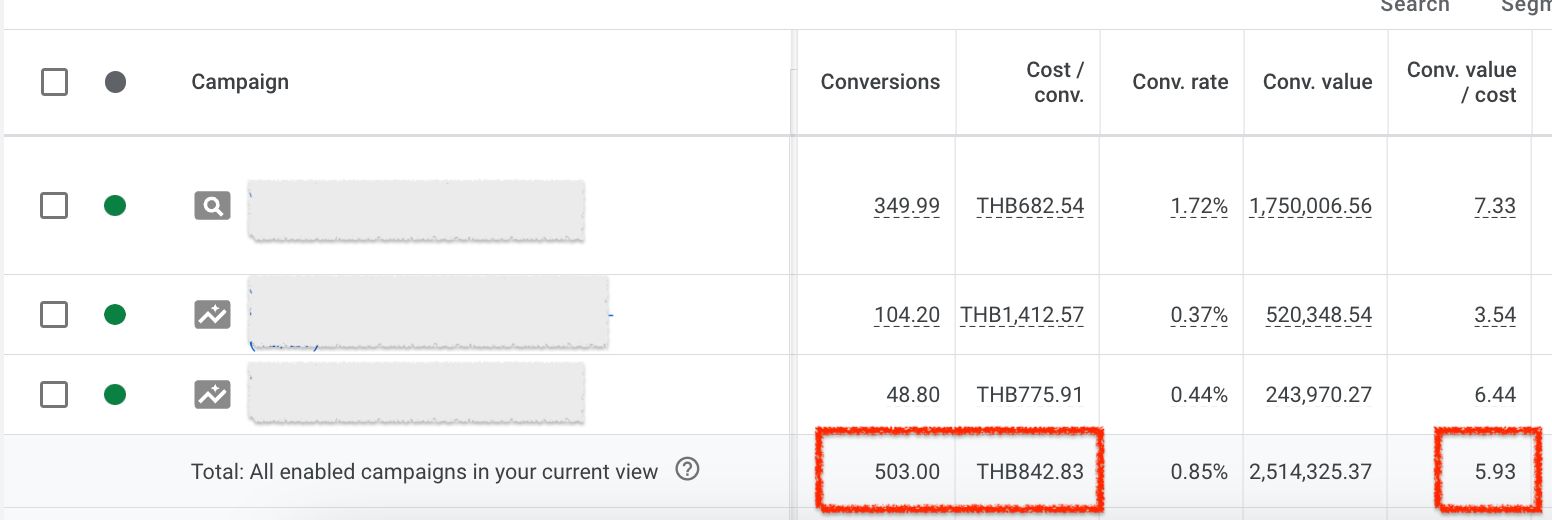Screen dimensions: 1552x520
Task: Click the grey status circle in header
Action: pos(115,82)
